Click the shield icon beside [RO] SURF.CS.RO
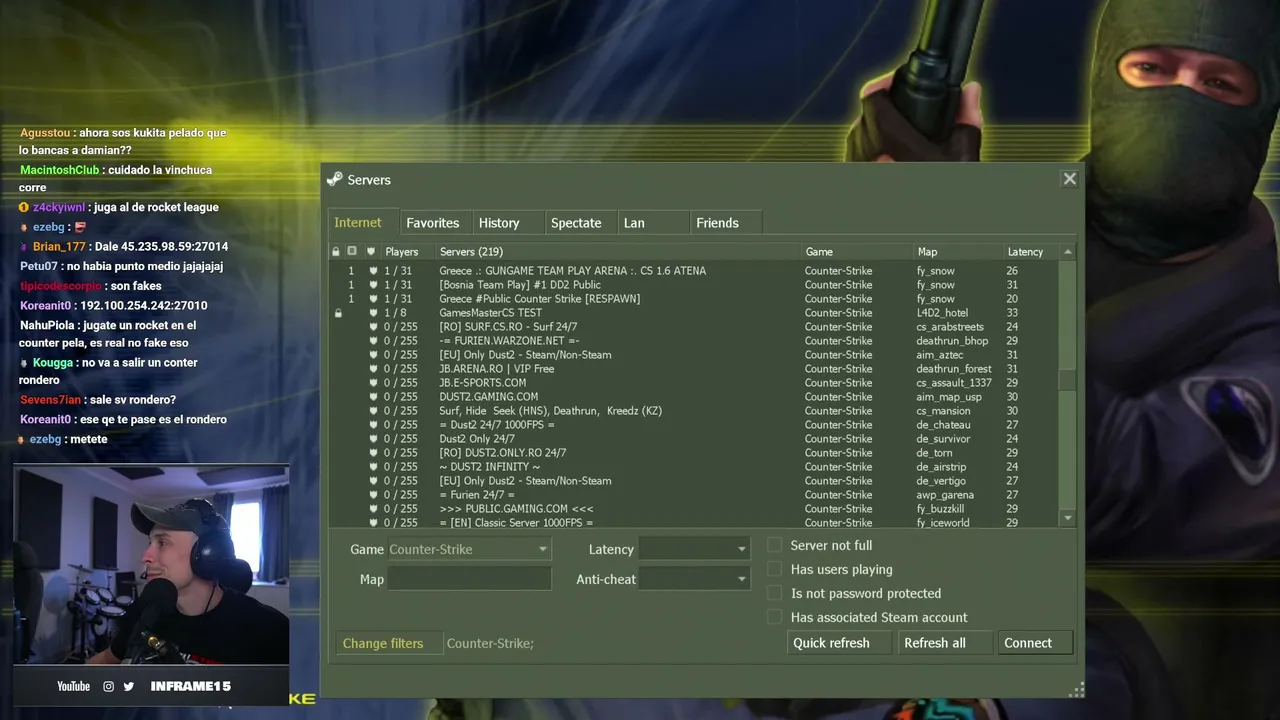This screenshot has width=1280, height=720. [373, 327]
